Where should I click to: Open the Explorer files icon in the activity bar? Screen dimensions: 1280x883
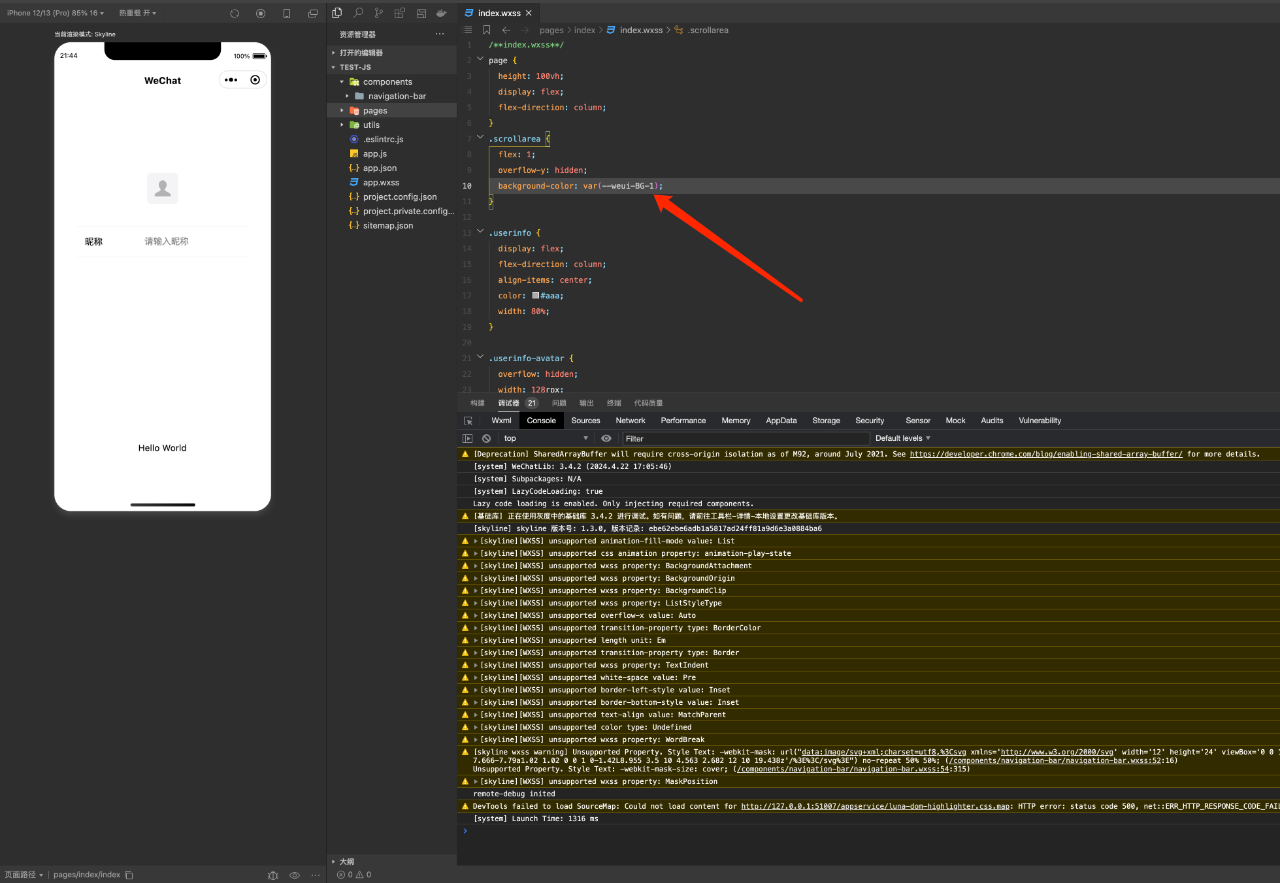click(337, 13)
